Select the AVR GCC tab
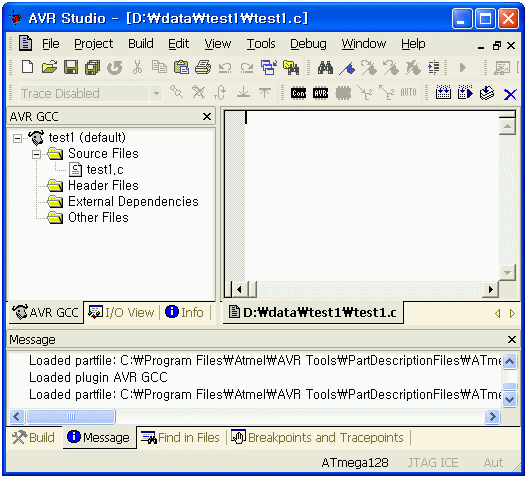 (x=46, y=313)
